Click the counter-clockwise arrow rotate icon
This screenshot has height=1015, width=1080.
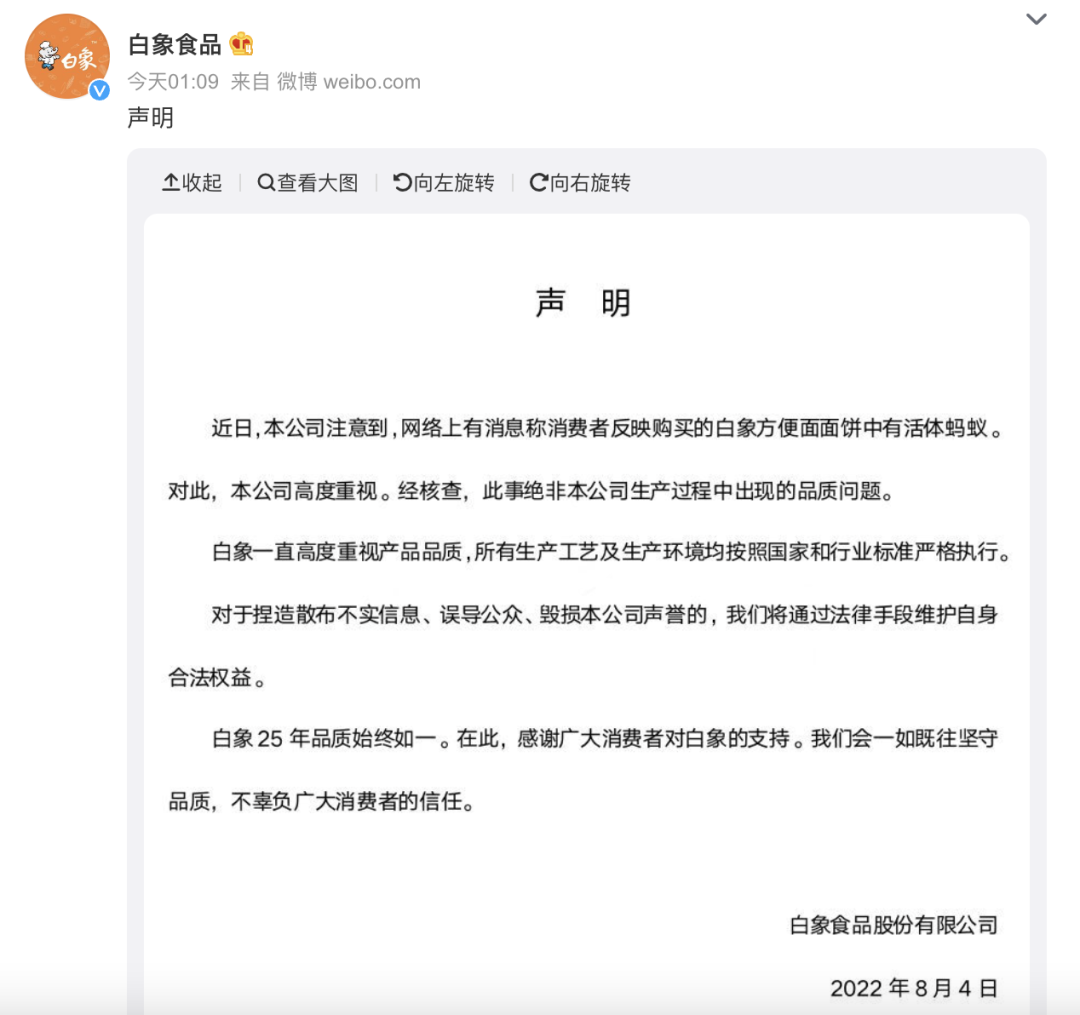pos(402,182)
